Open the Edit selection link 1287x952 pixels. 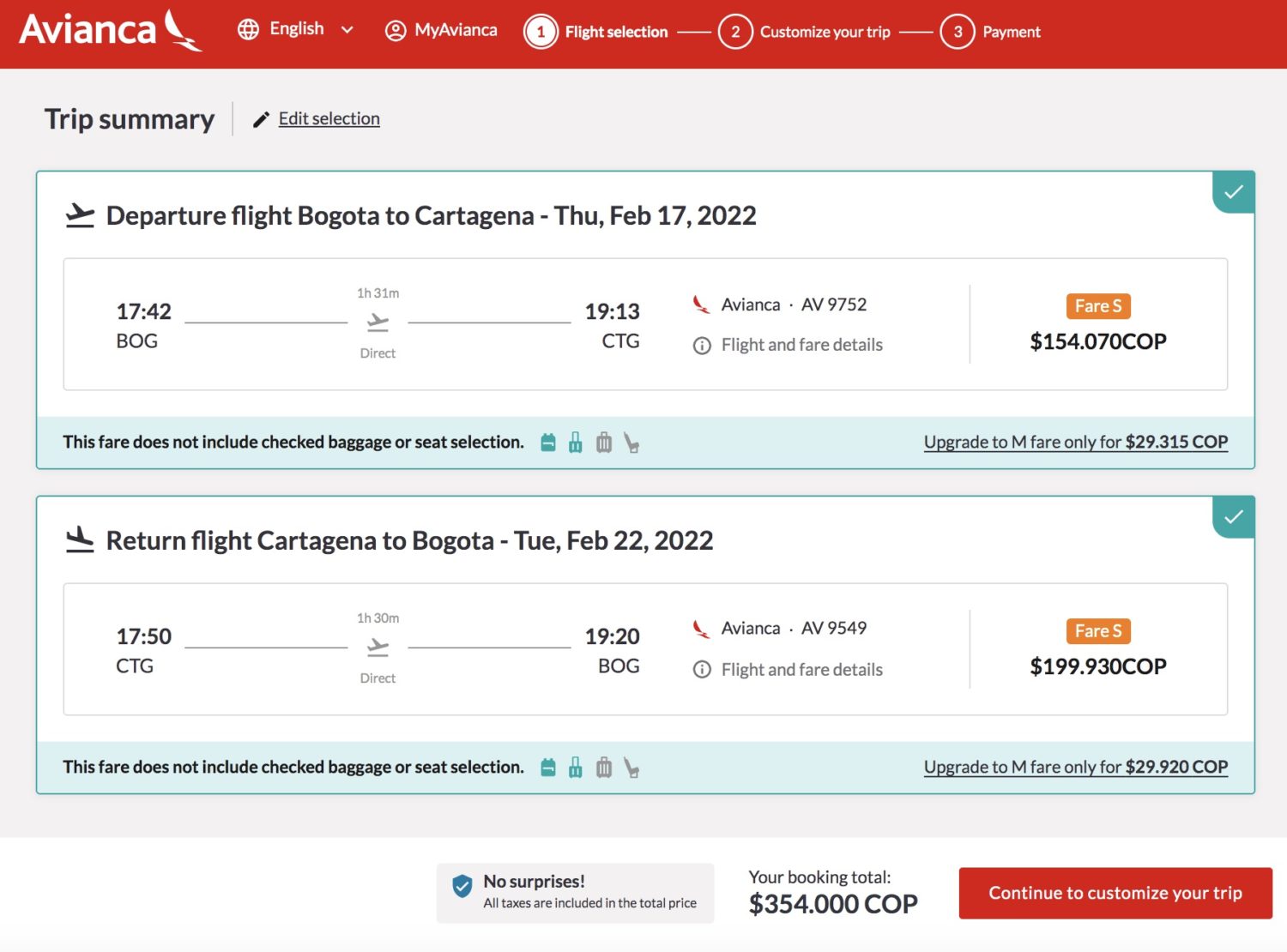pyautogui.click(x=329, y=118)
